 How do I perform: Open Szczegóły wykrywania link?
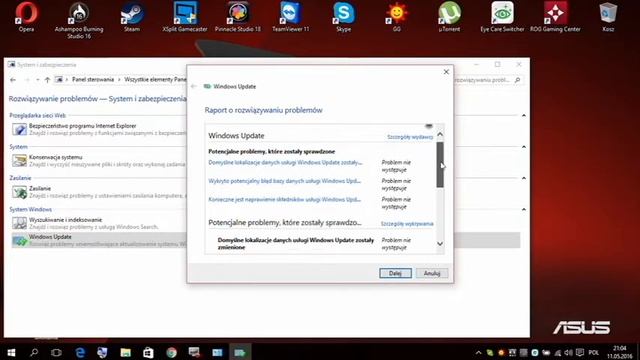[407, 224]
